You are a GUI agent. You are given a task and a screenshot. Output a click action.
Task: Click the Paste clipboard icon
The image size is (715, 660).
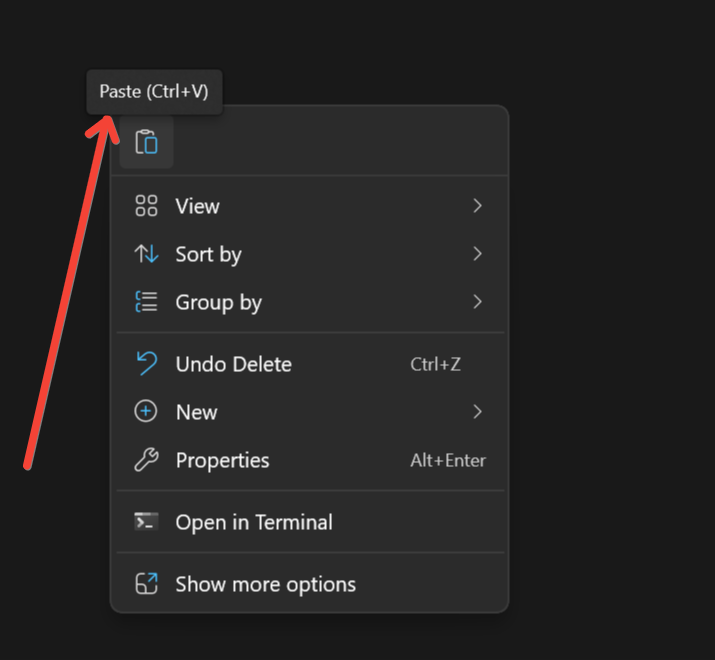point(146,142)
